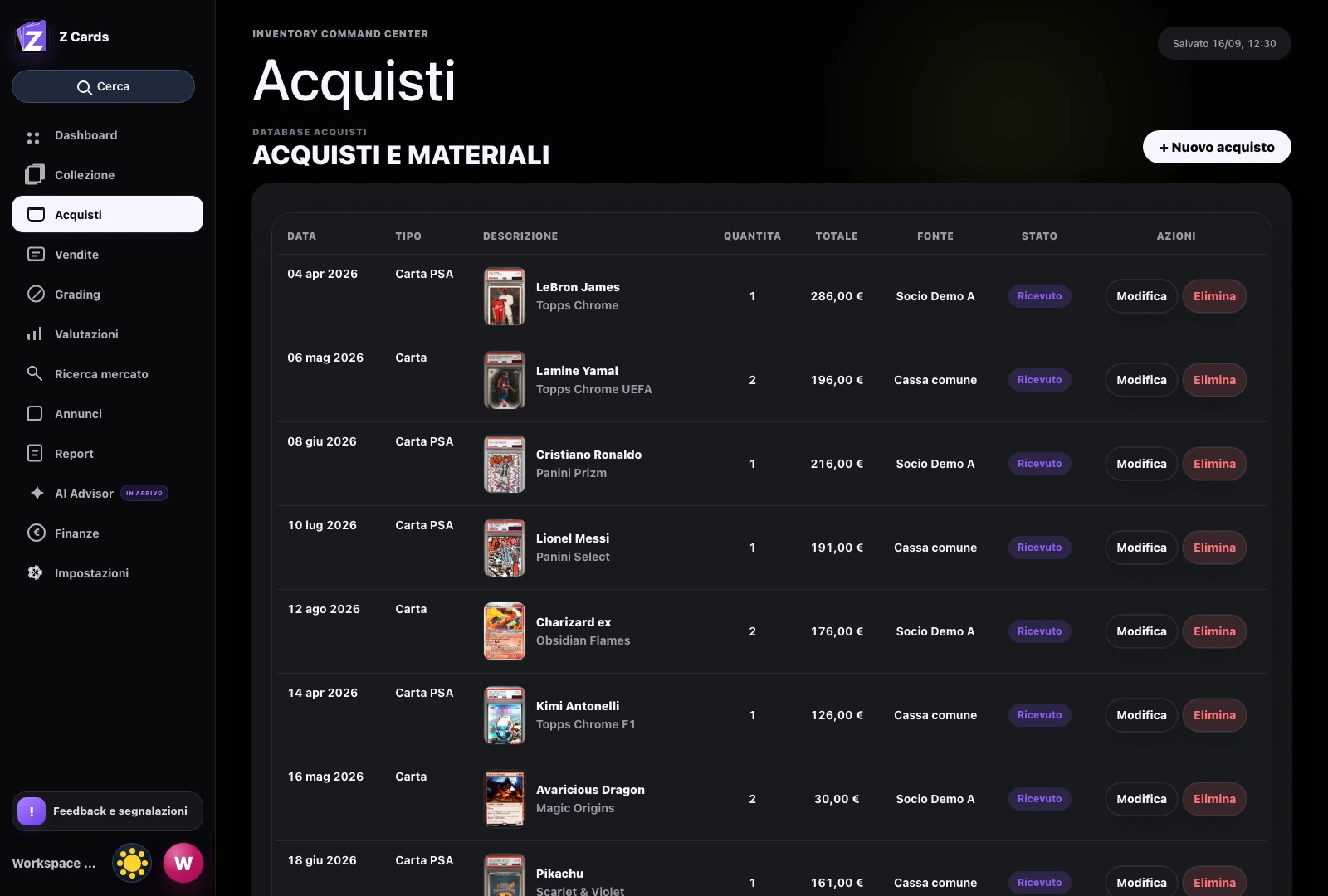Open the LeBron James card thumbnail
This screenshot has height=896, width=1328.
pos(505,296)
